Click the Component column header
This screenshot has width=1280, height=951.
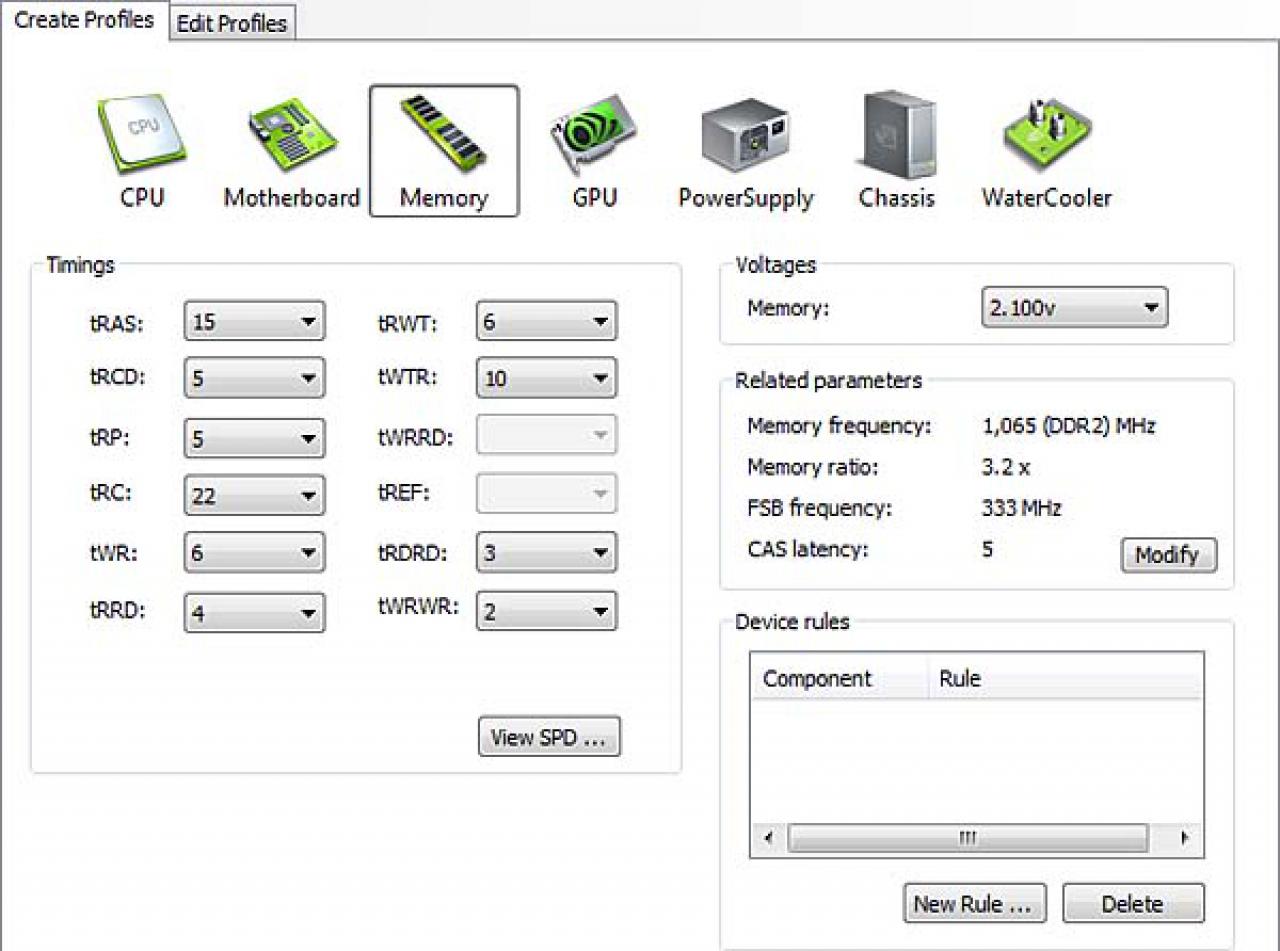coord(839,678)
